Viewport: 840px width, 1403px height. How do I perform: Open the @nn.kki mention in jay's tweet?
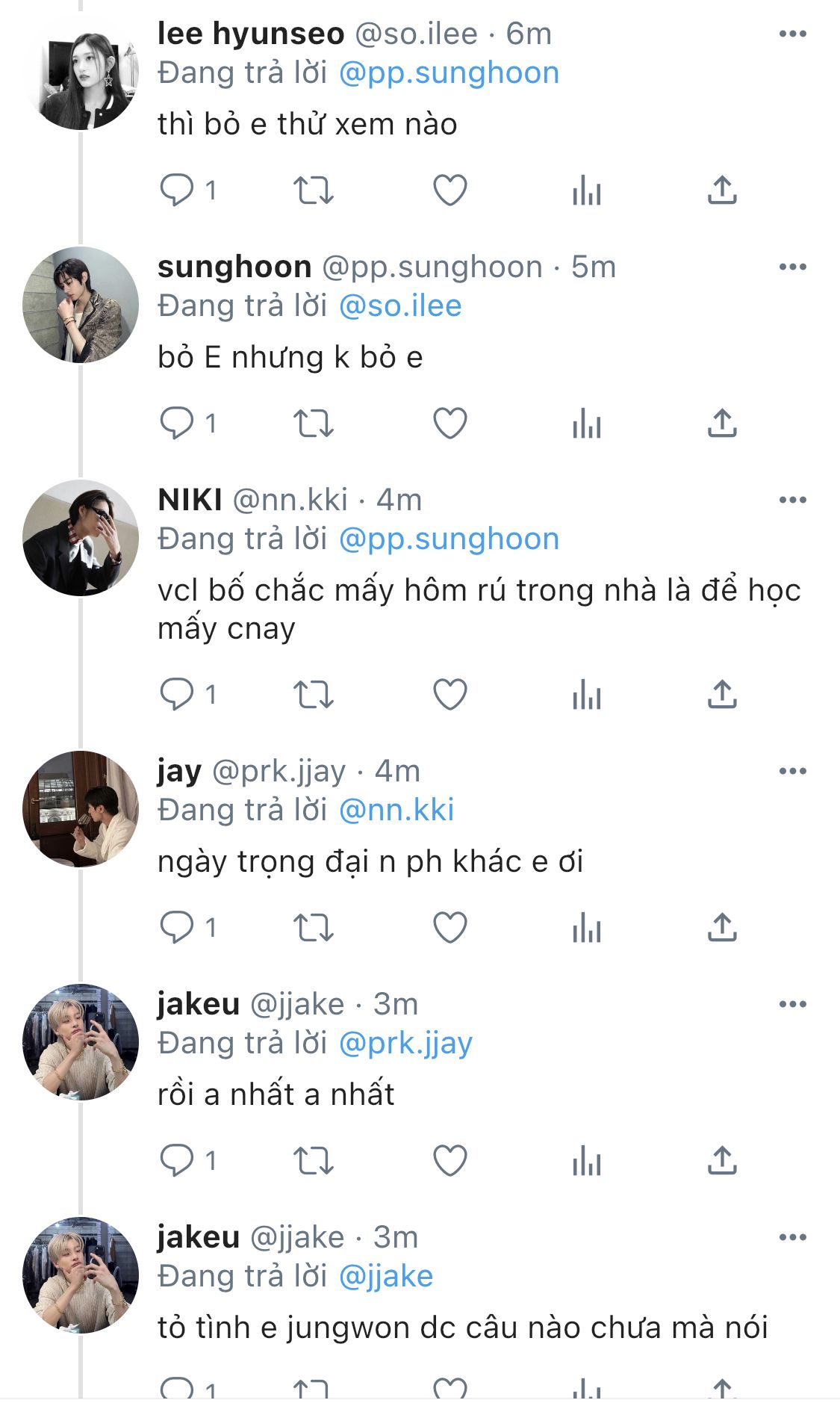[x=396, y=811]
